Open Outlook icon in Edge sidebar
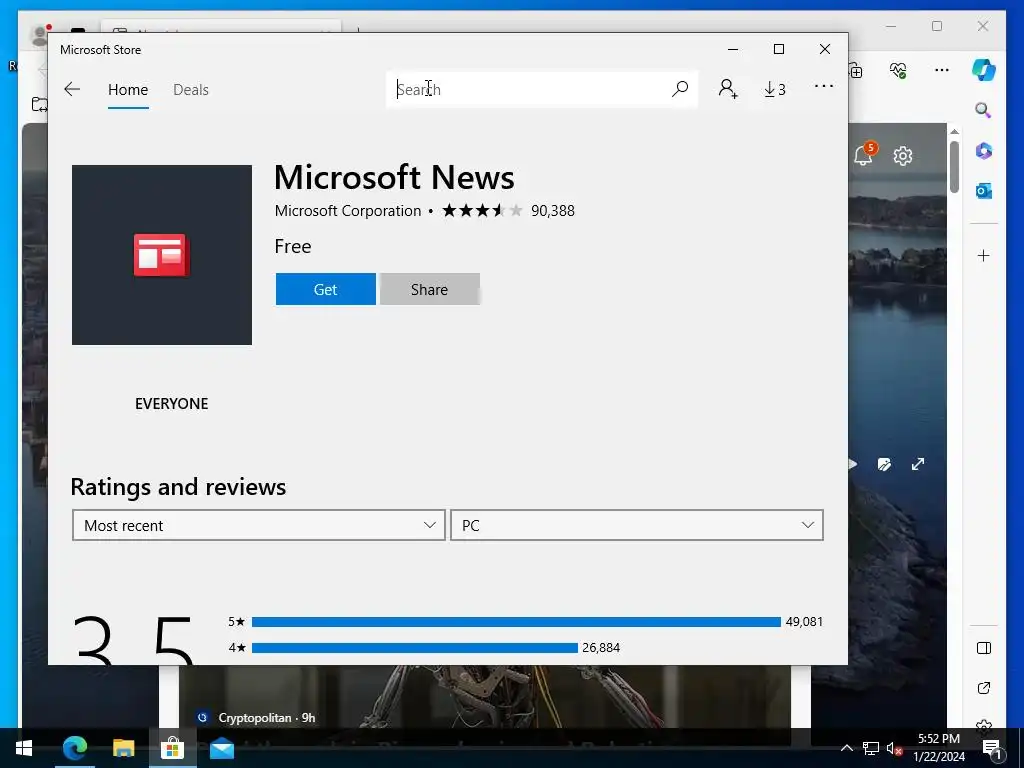 tap(984, 191)
